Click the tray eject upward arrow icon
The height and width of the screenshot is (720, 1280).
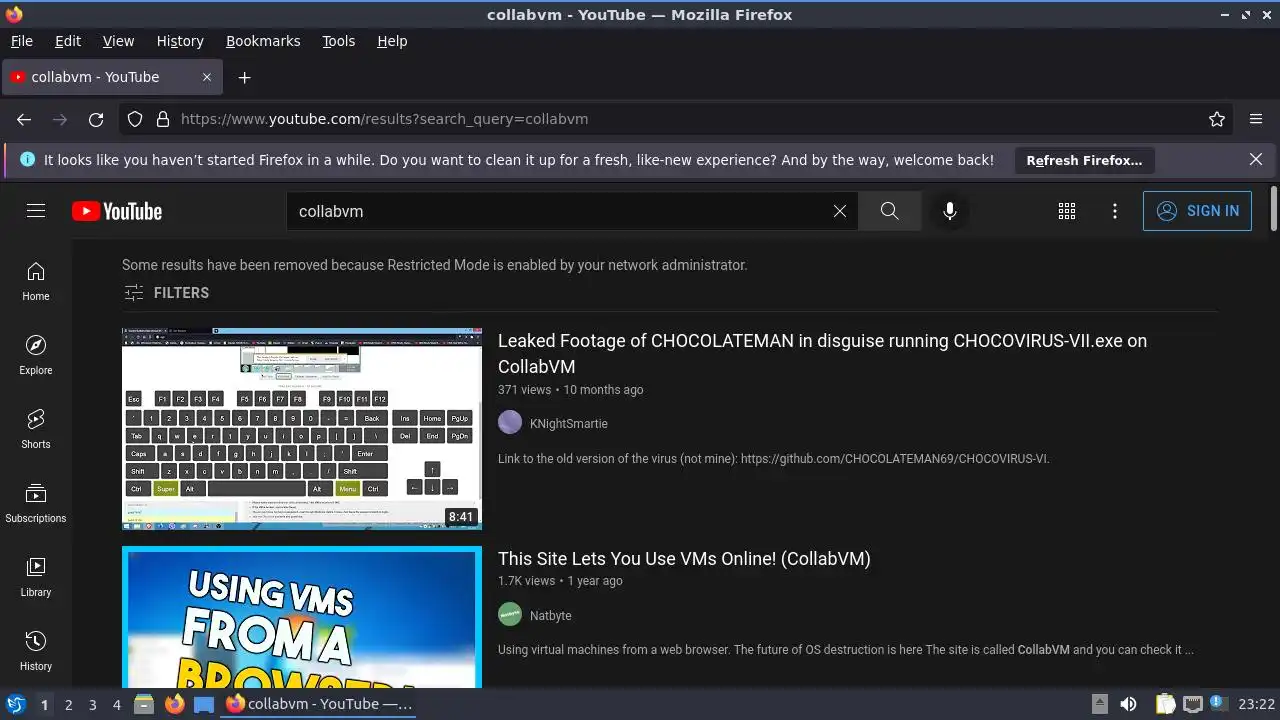(x=1099, y=704)
